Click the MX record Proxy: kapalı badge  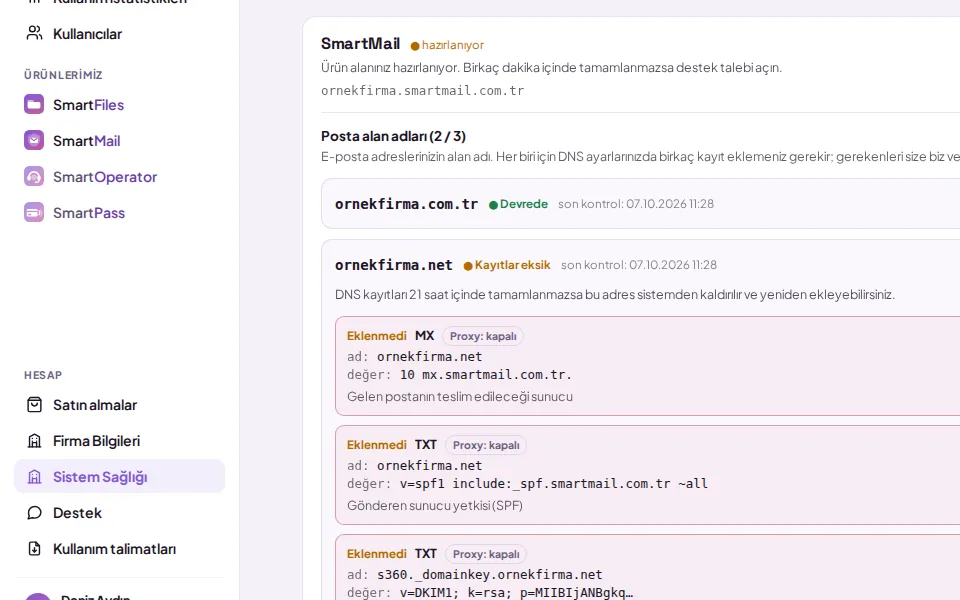(x=483, y=336)
